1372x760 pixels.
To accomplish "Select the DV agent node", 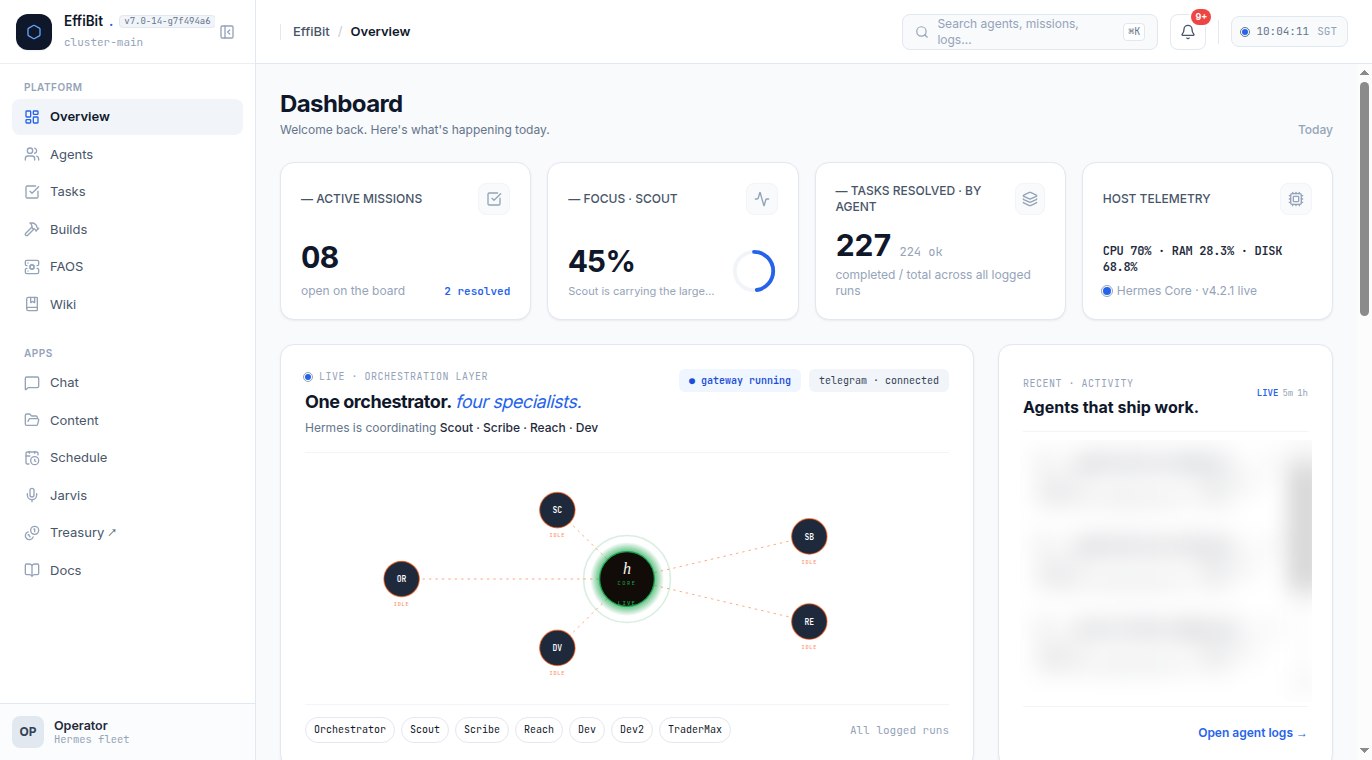I will (x=557, y=648).
